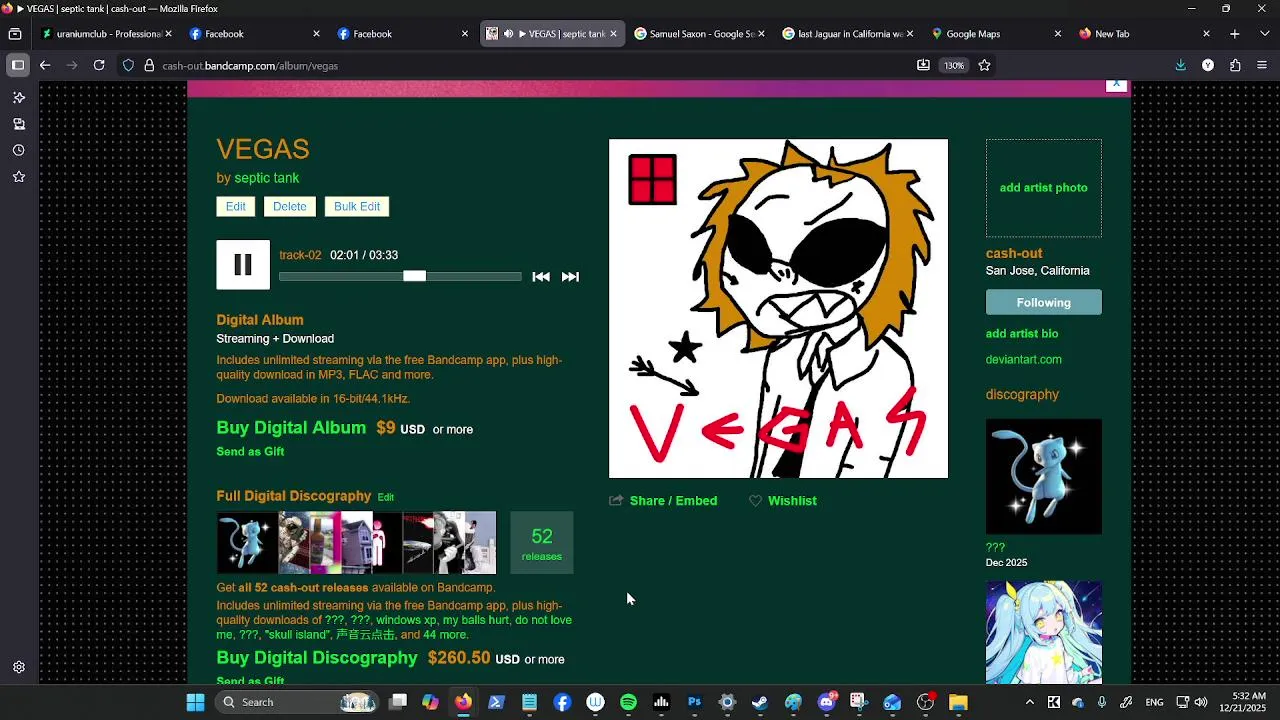This screenshot has height=720, width=1280.
Task: Open the Extensions puzzle icon menu
Action: [x=1235, y=65]
